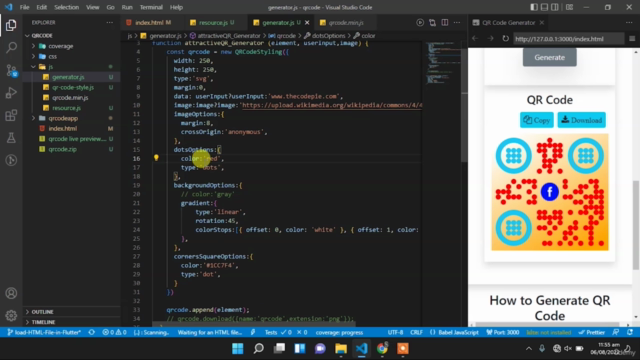Click the Copy button above QR code
640x360 pixels.
click(x=536, y=120)
